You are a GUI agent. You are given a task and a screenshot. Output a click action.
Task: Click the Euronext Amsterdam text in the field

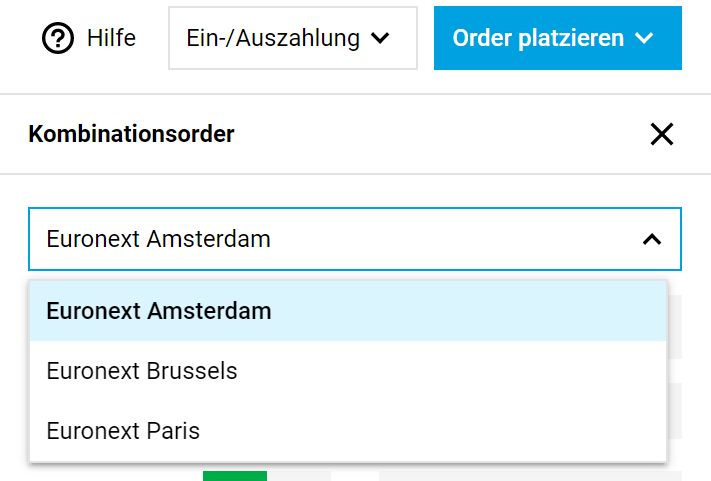(158, 240)
